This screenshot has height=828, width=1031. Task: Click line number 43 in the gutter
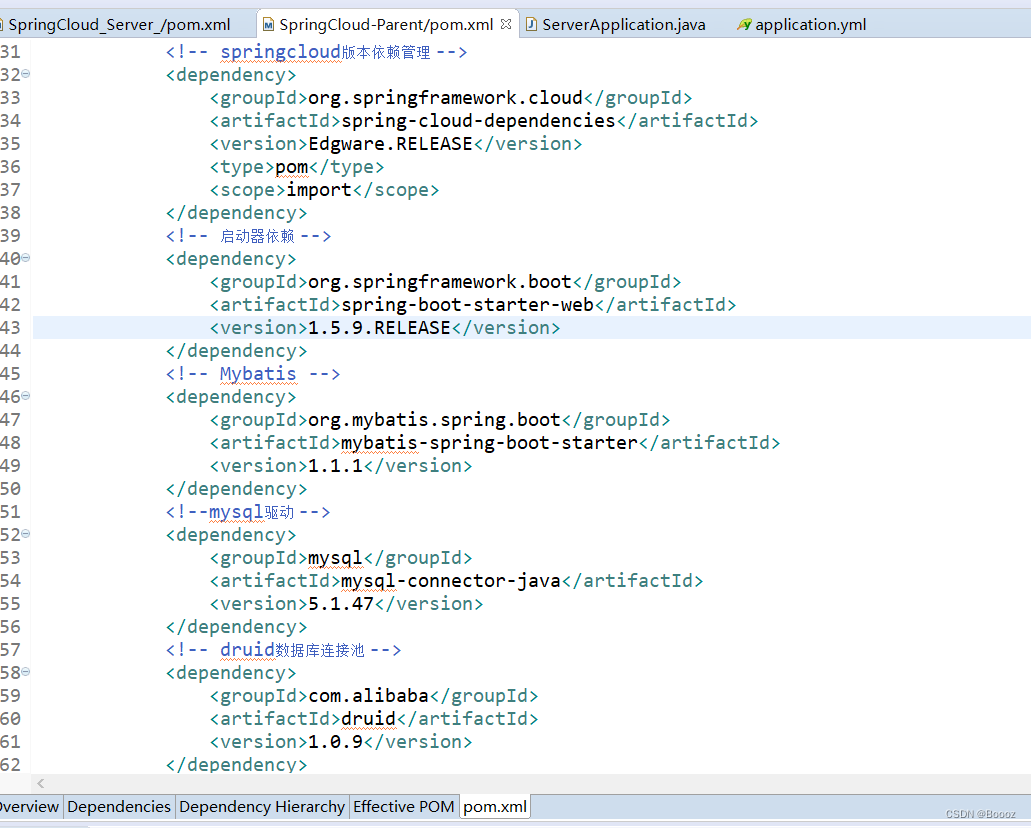[x=11, y=328]
